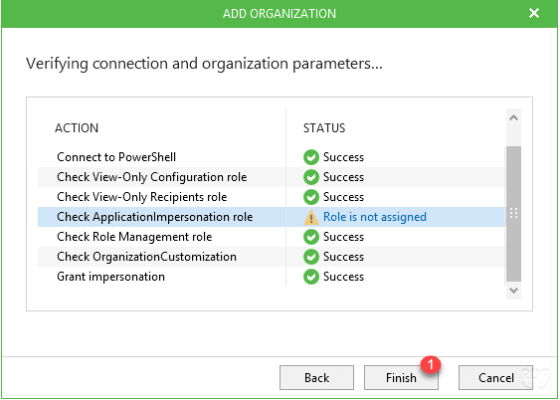
Task: Open the 'Role is not assigned' link
Action: coord(375,217)
